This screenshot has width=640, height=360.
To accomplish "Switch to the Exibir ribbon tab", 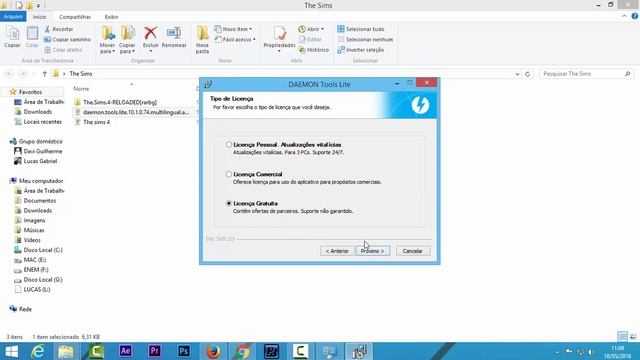I will click(x=111, y=17).
